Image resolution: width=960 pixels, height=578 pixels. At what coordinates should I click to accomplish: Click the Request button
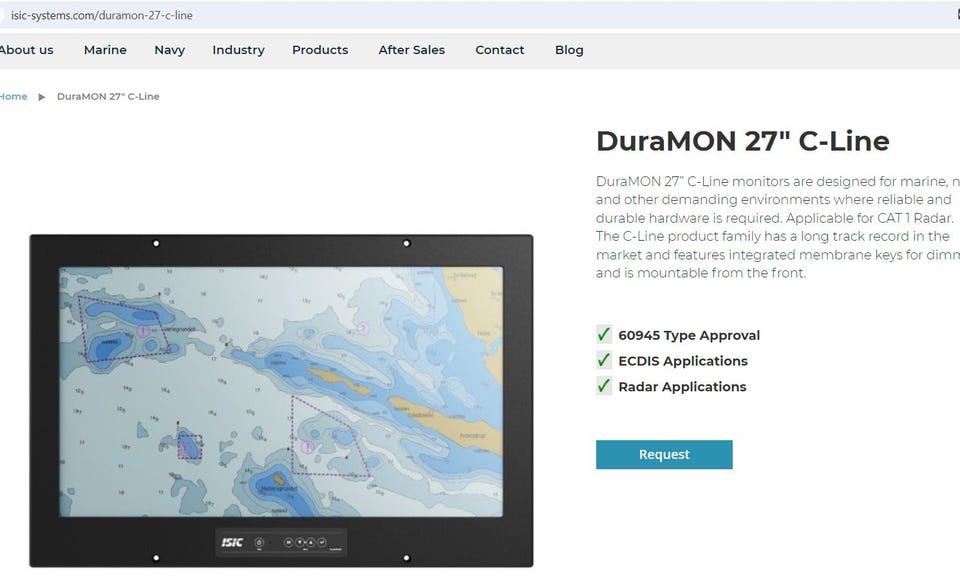[664, 454]
